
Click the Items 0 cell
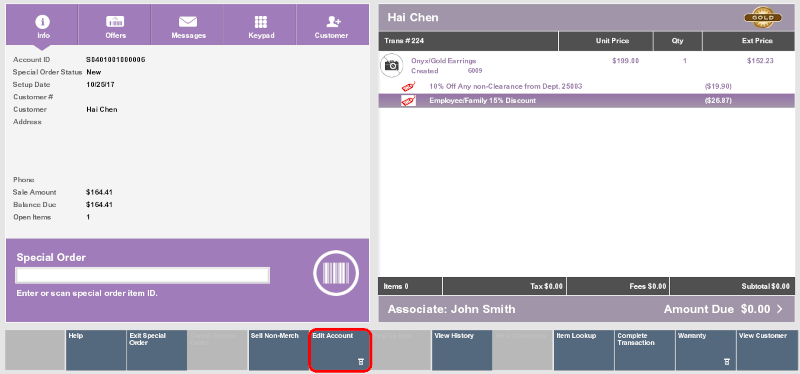[x=410, y=286]
